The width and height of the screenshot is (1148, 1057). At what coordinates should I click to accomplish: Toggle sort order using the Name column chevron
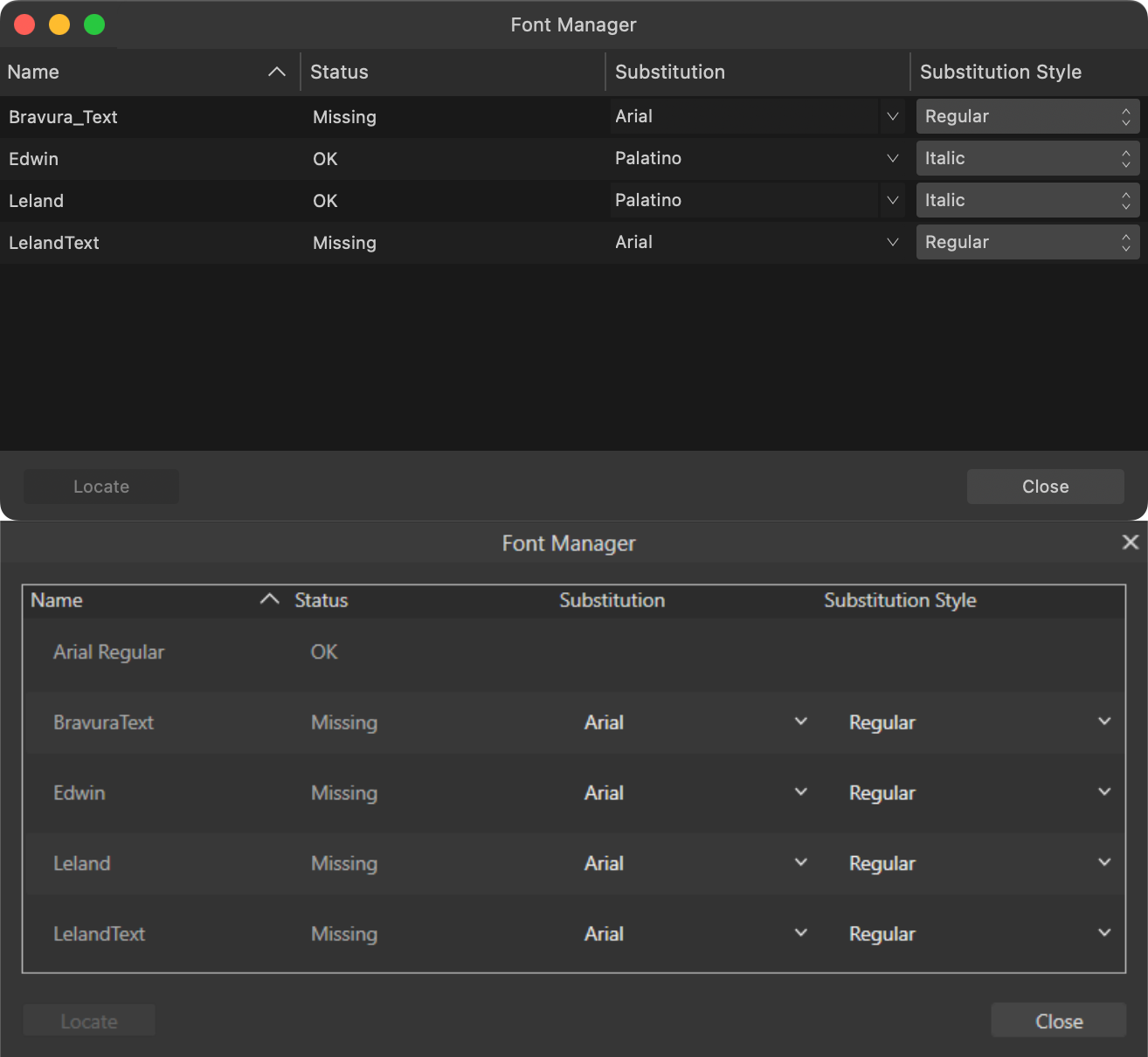276,72
